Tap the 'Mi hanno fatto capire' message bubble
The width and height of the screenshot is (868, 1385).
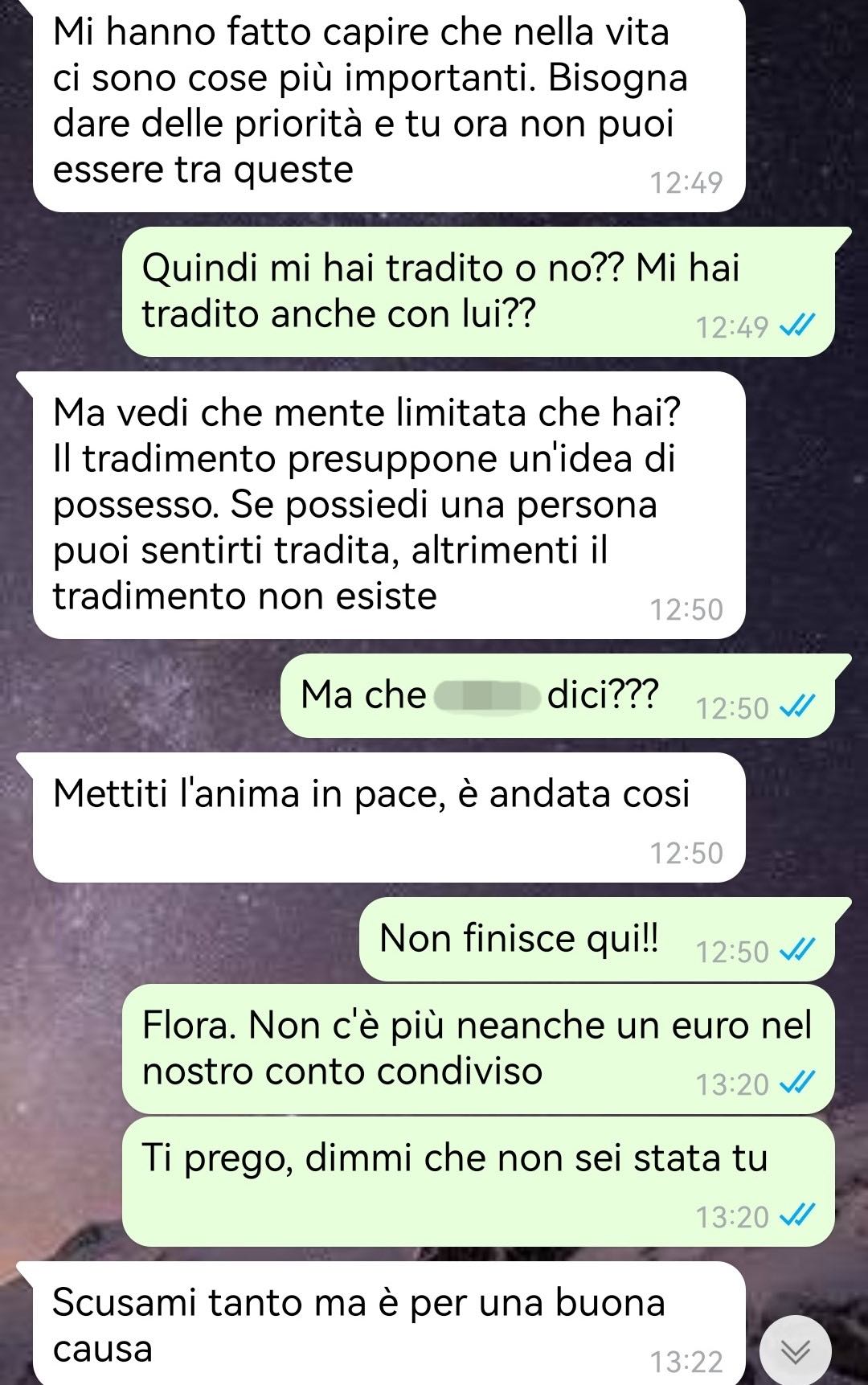tap(389, 104)
